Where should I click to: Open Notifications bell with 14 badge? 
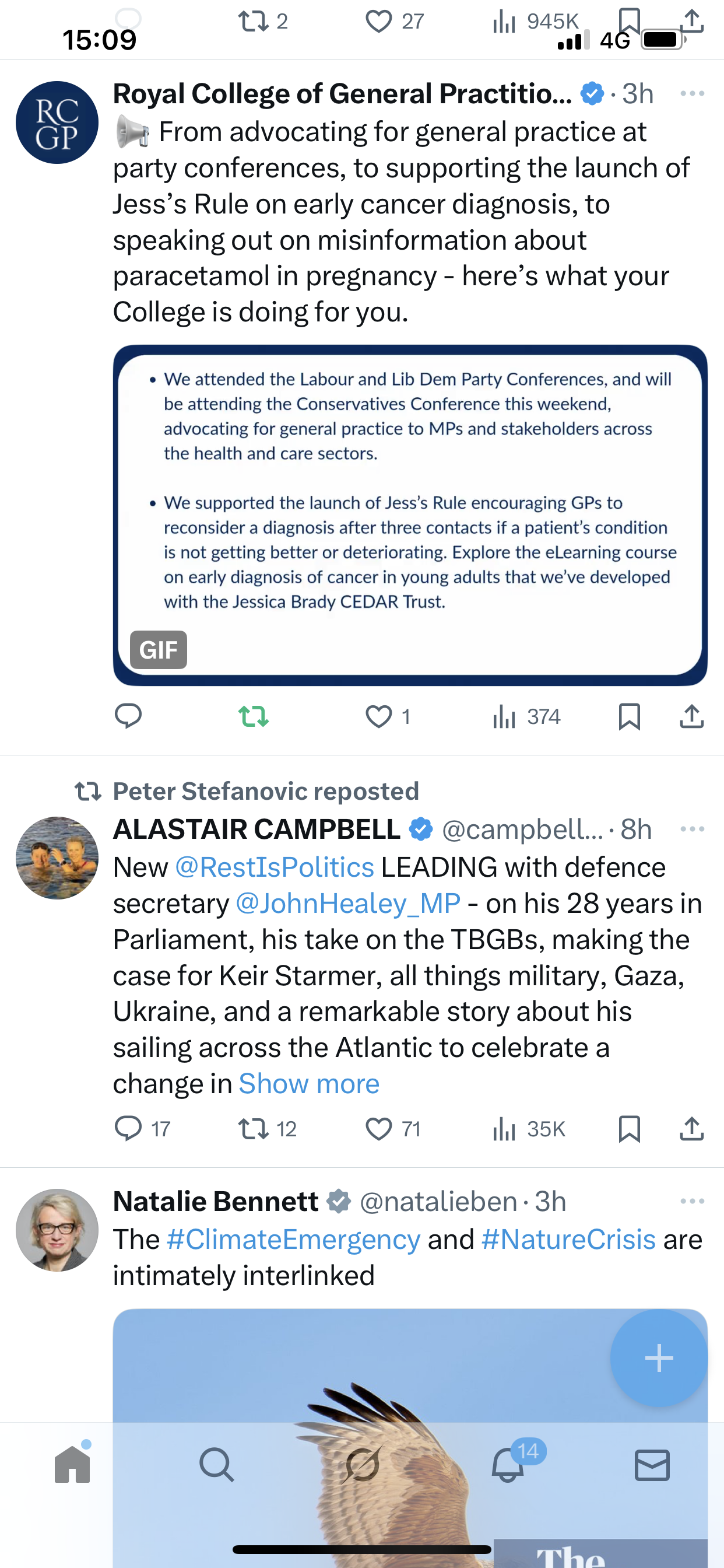[508, 1464]
